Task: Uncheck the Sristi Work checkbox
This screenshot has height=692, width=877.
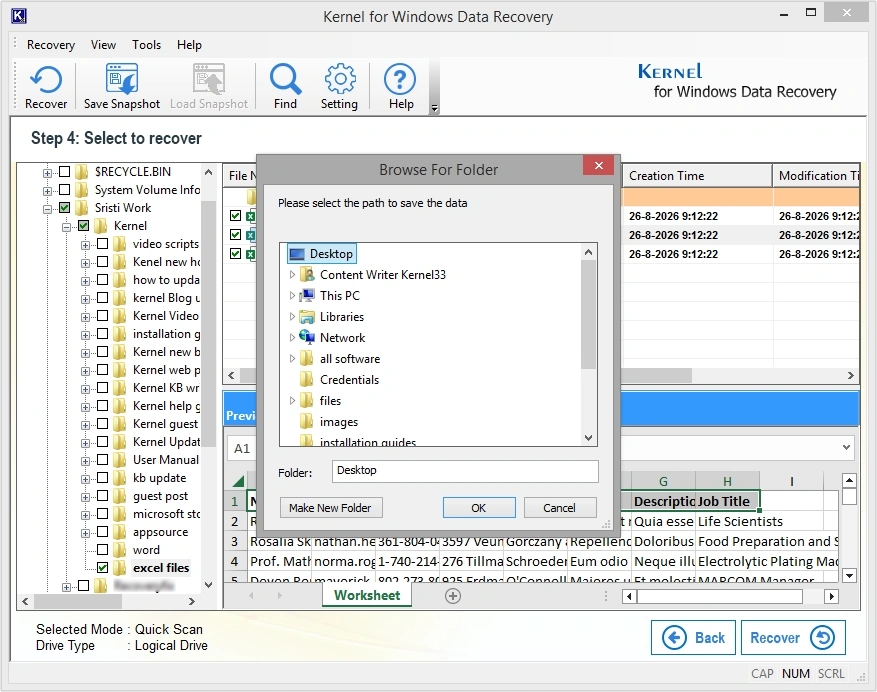Action: click(x=65, y=208)
